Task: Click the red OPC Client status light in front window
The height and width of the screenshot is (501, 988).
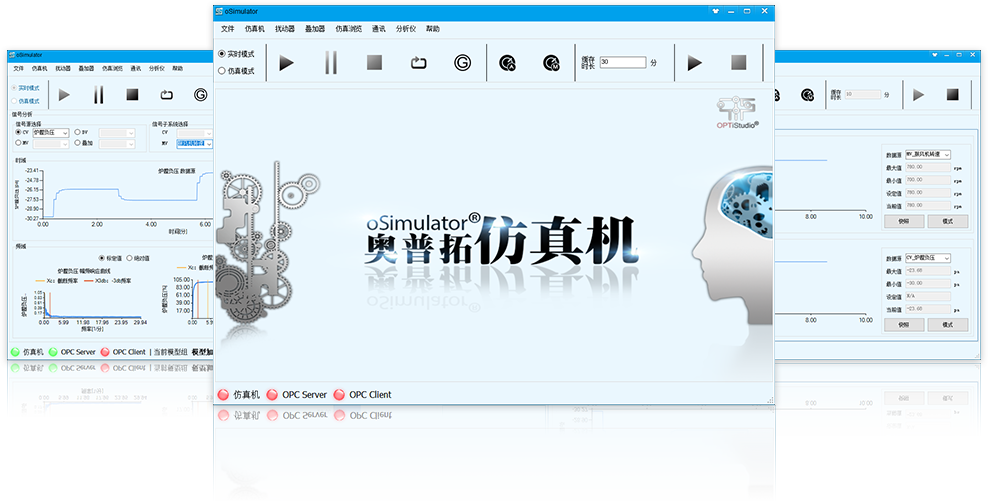Action: pos(339,394)
